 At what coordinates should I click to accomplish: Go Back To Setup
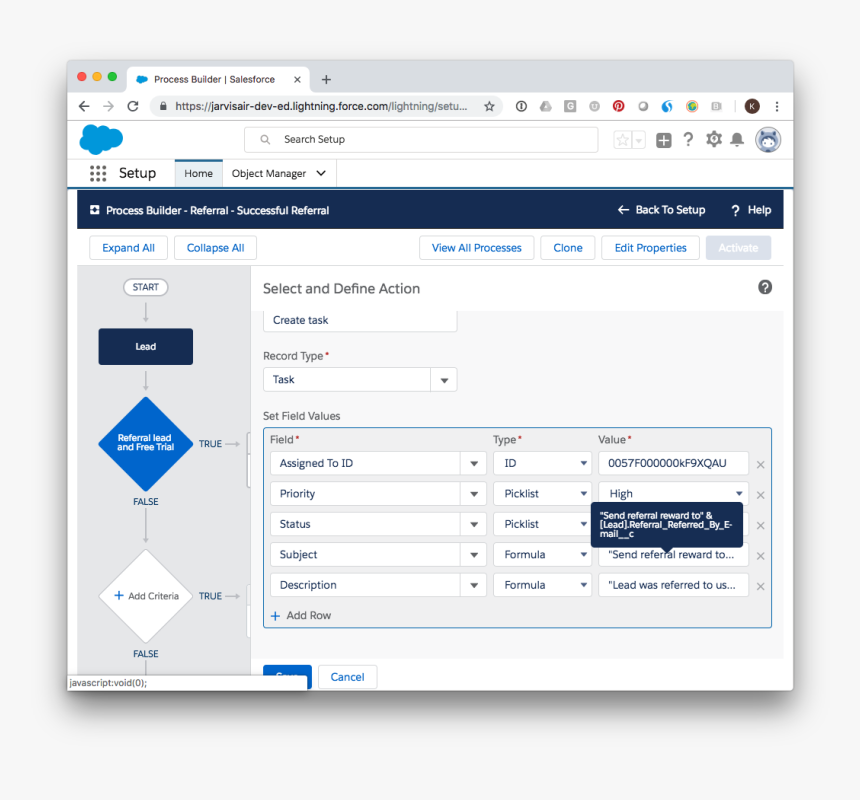tap(661, 210)
